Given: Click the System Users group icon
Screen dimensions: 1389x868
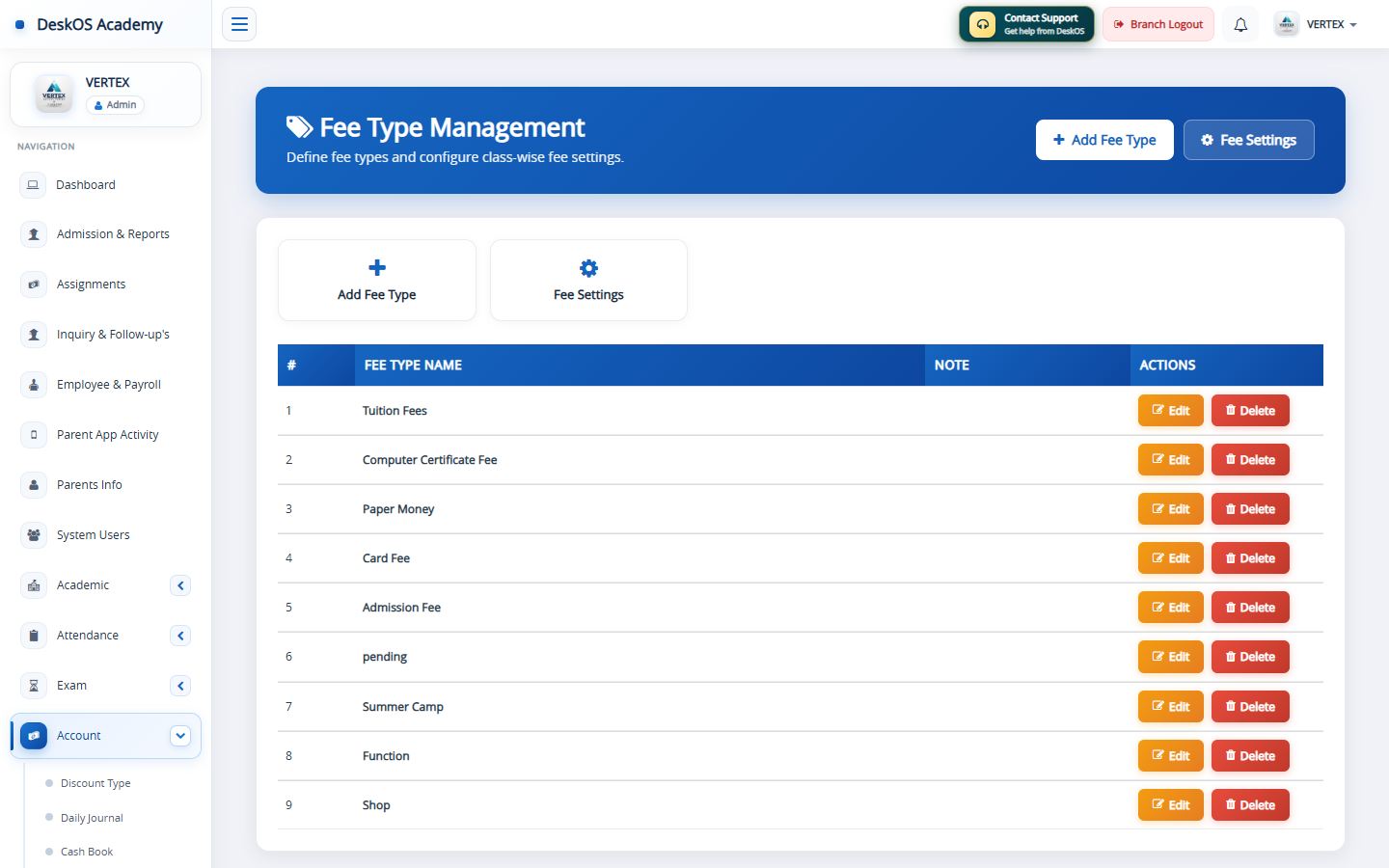Looking at the screenshot, I should (34, 535).
